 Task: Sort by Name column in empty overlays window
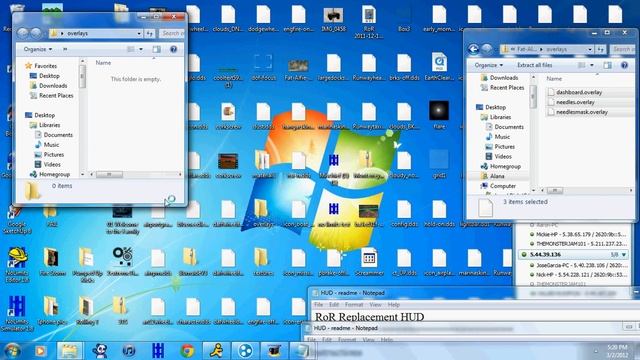point(103,63)
